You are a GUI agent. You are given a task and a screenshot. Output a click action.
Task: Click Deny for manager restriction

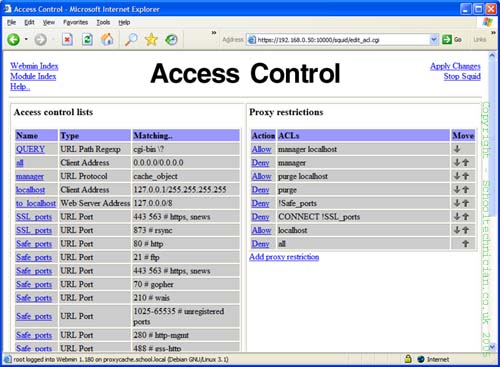260,163
